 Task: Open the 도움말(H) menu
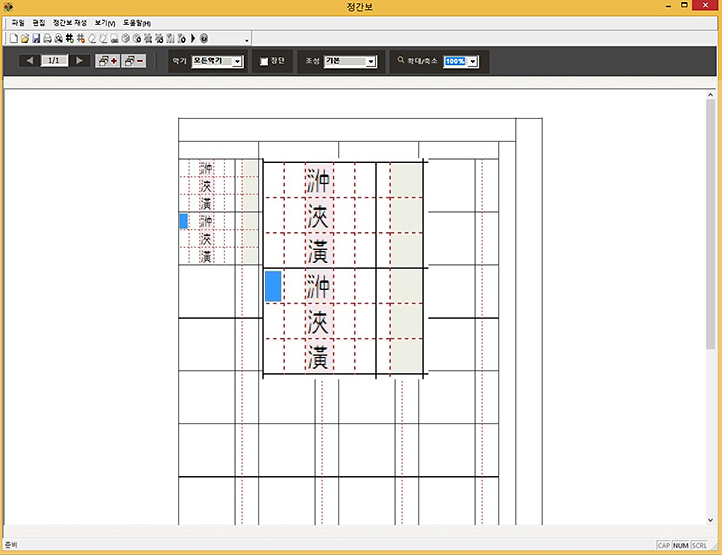[x=137, y=23]
